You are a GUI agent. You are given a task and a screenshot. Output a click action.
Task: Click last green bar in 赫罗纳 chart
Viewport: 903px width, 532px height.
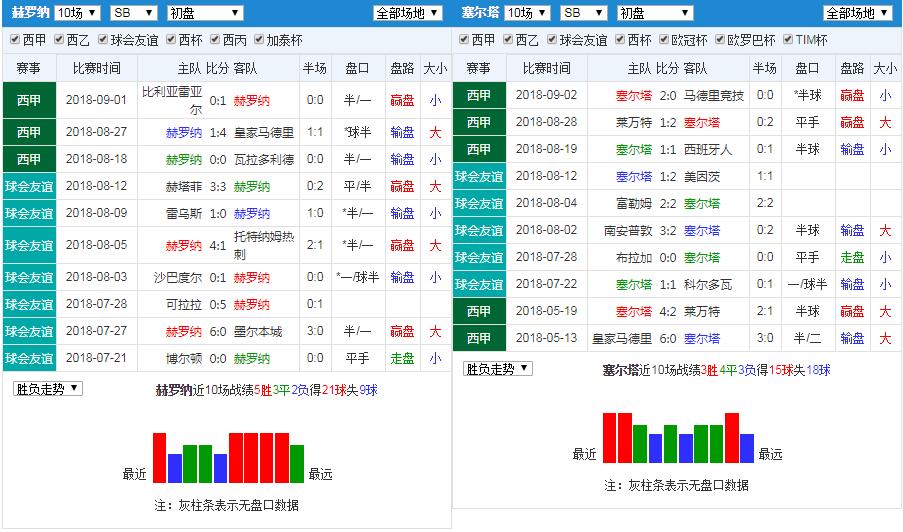coord(297,463)
